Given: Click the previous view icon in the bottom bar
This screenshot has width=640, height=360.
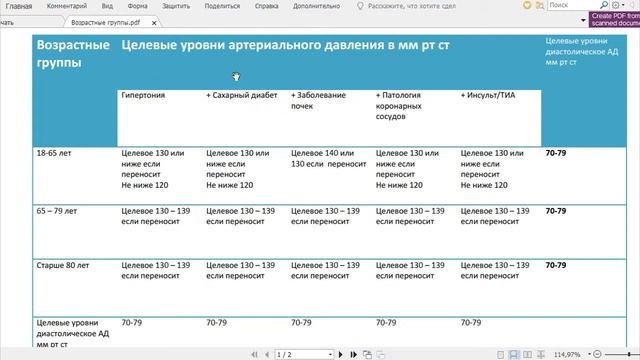Looking at the screenshot, I should pyautogui.click(x=367, y=354).
